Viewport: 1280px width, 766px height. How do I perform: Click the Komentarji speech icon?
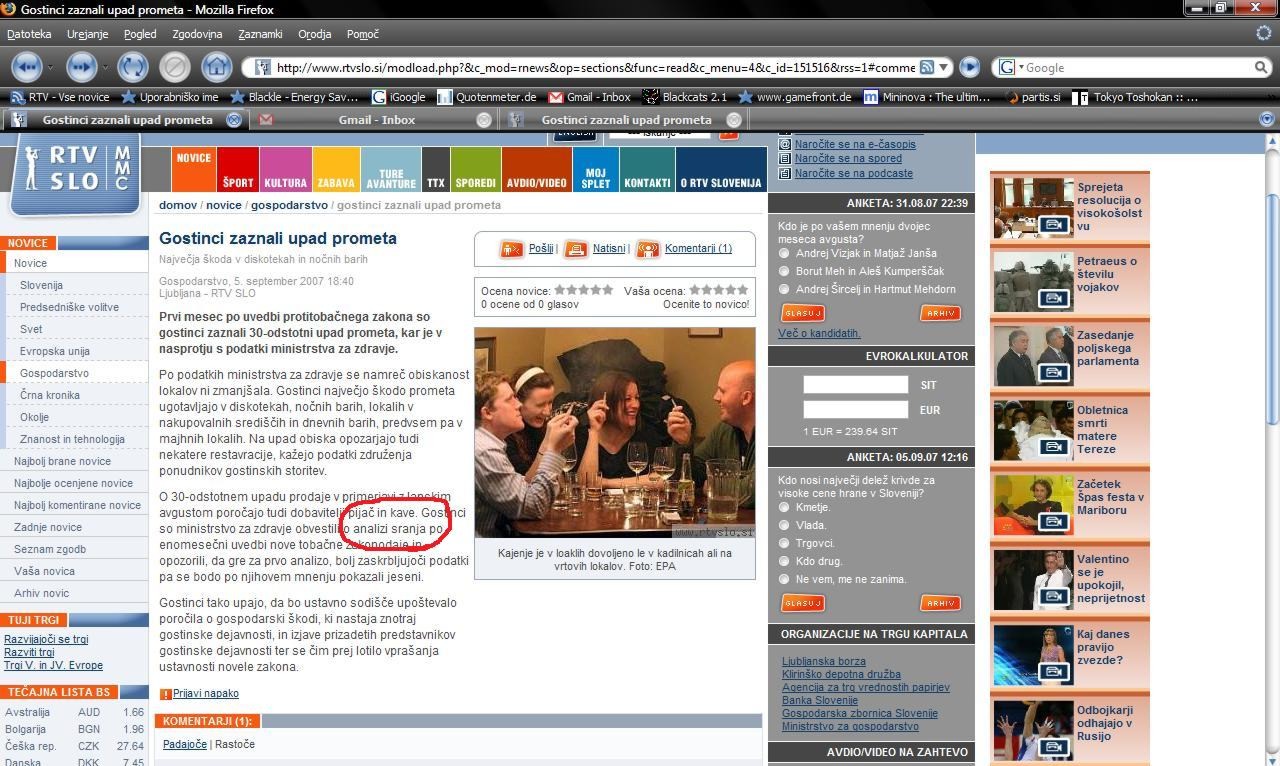pyautogui.click(x=648, y=249)
